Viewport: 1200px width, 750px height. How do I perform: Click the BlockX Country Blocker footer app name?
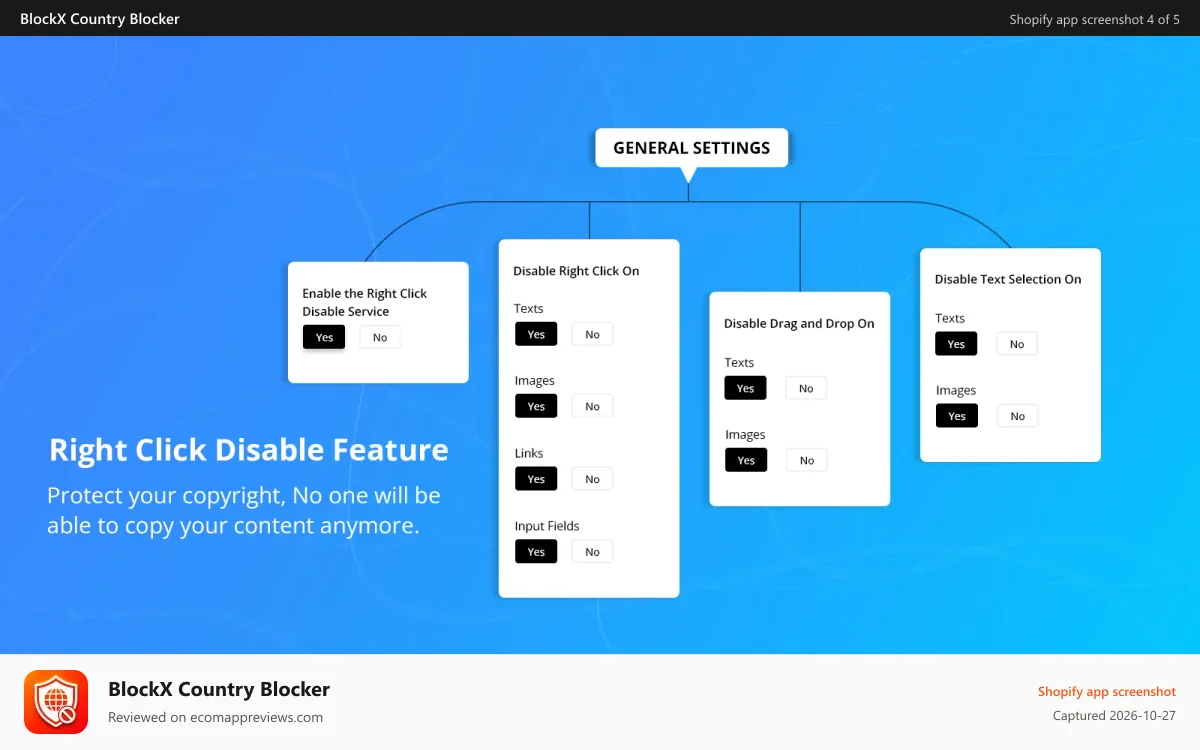point(219,689)
